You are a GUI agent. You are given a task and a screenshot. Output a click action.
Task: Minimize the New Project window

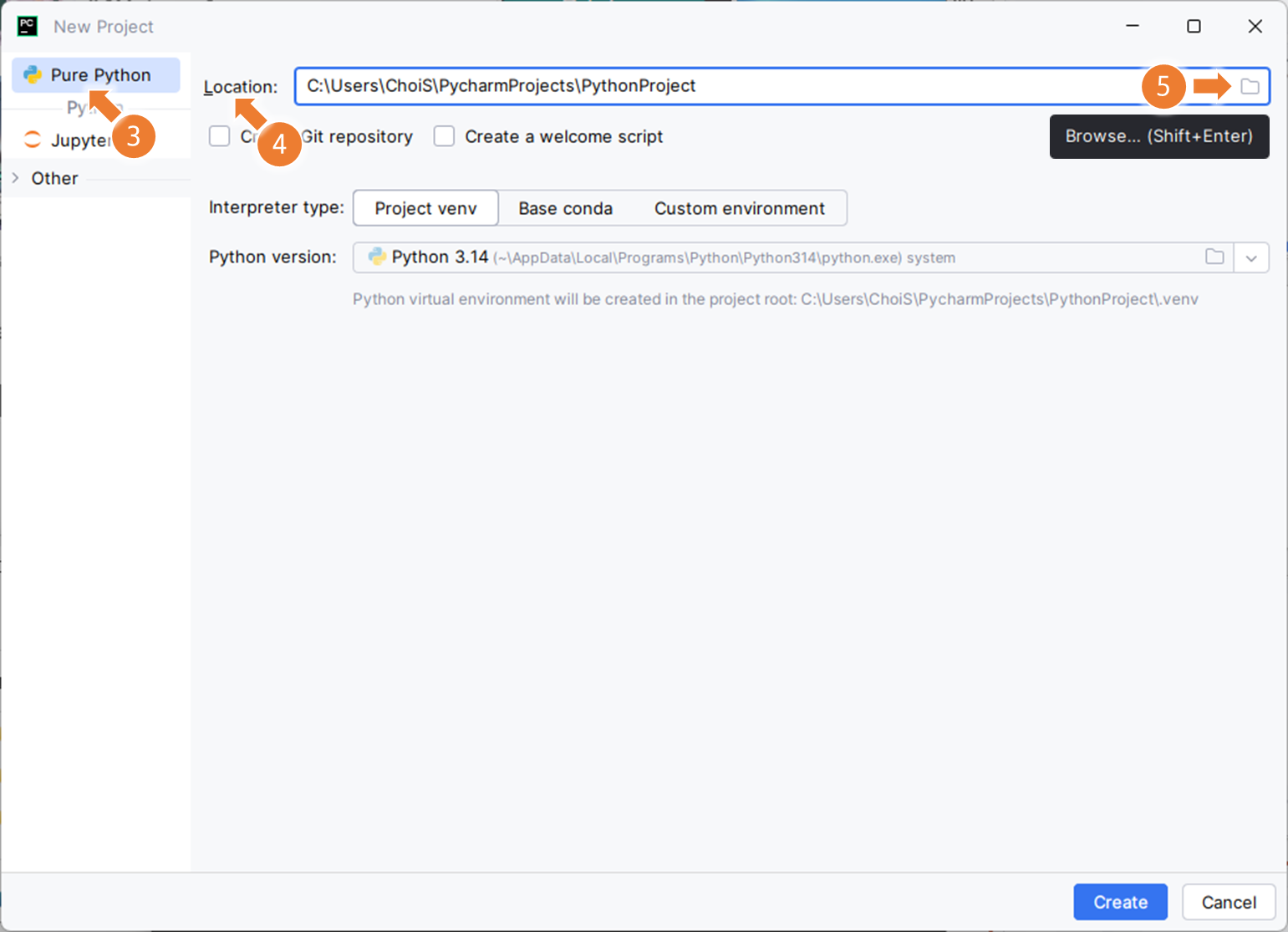(1133, 26)
